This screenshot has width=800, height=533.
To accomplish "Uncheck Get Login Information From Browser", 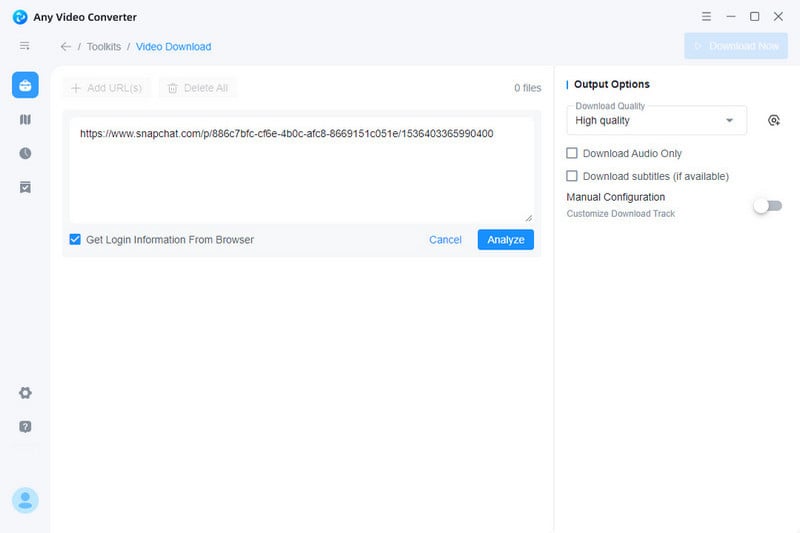I will 75,239.
